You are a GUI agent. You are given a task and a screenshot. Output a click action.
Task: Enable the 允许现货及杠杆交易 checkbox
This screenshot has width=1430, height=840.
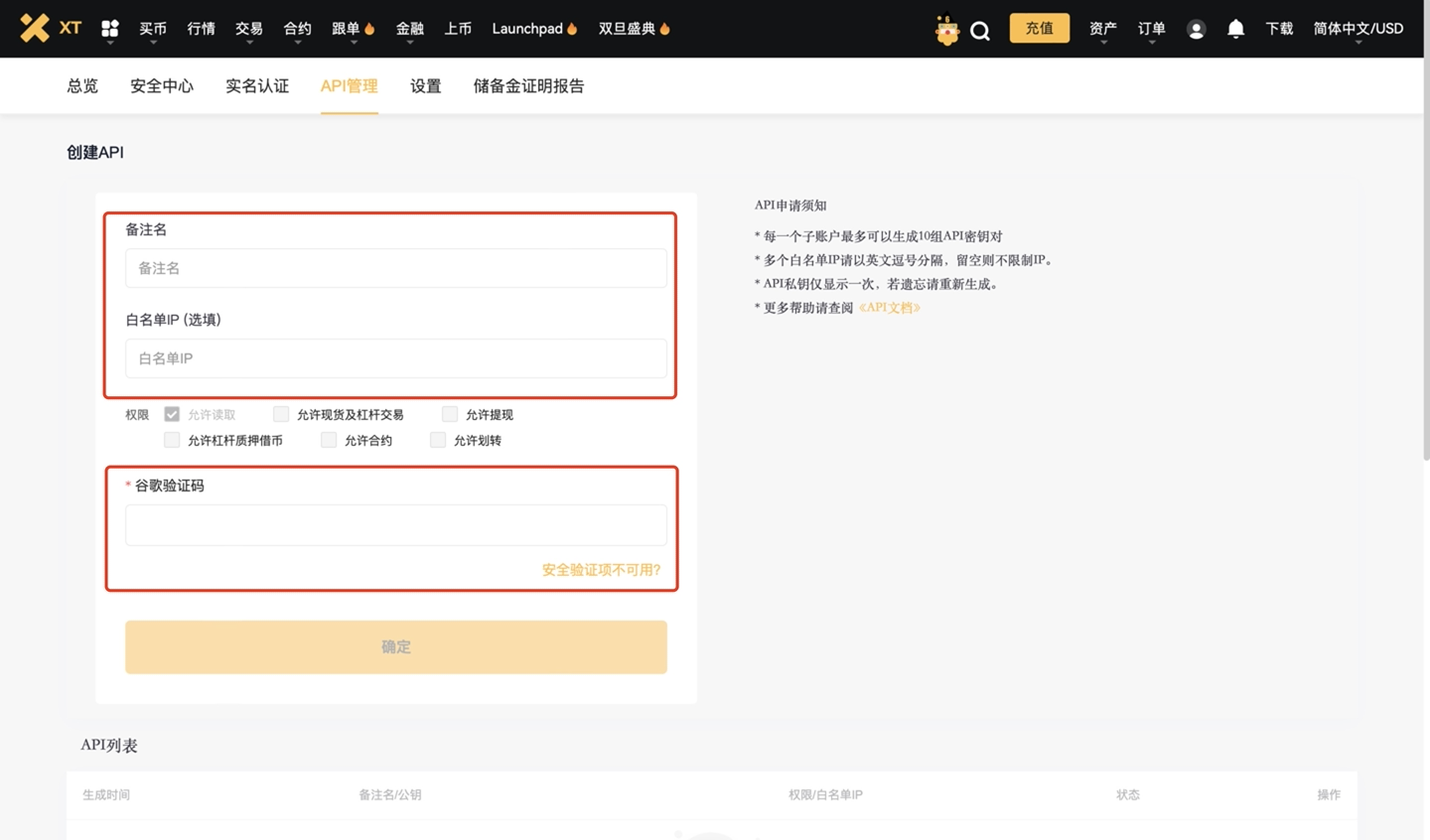[281, 414]
